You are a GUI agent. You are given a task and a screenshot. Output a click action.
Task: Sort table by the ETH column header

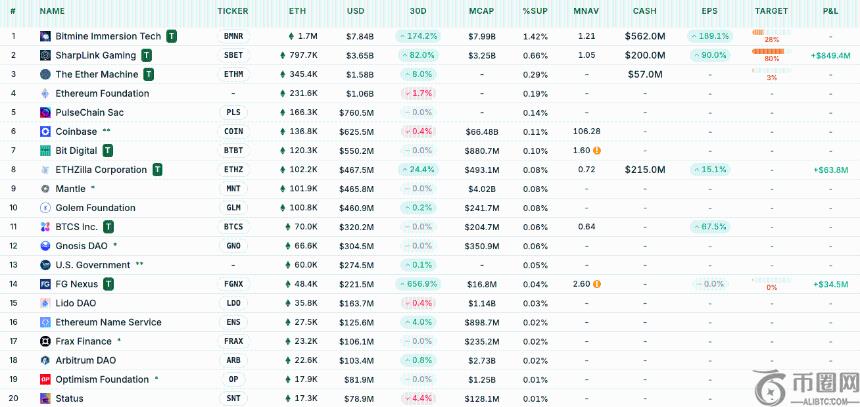click(297, 11)
